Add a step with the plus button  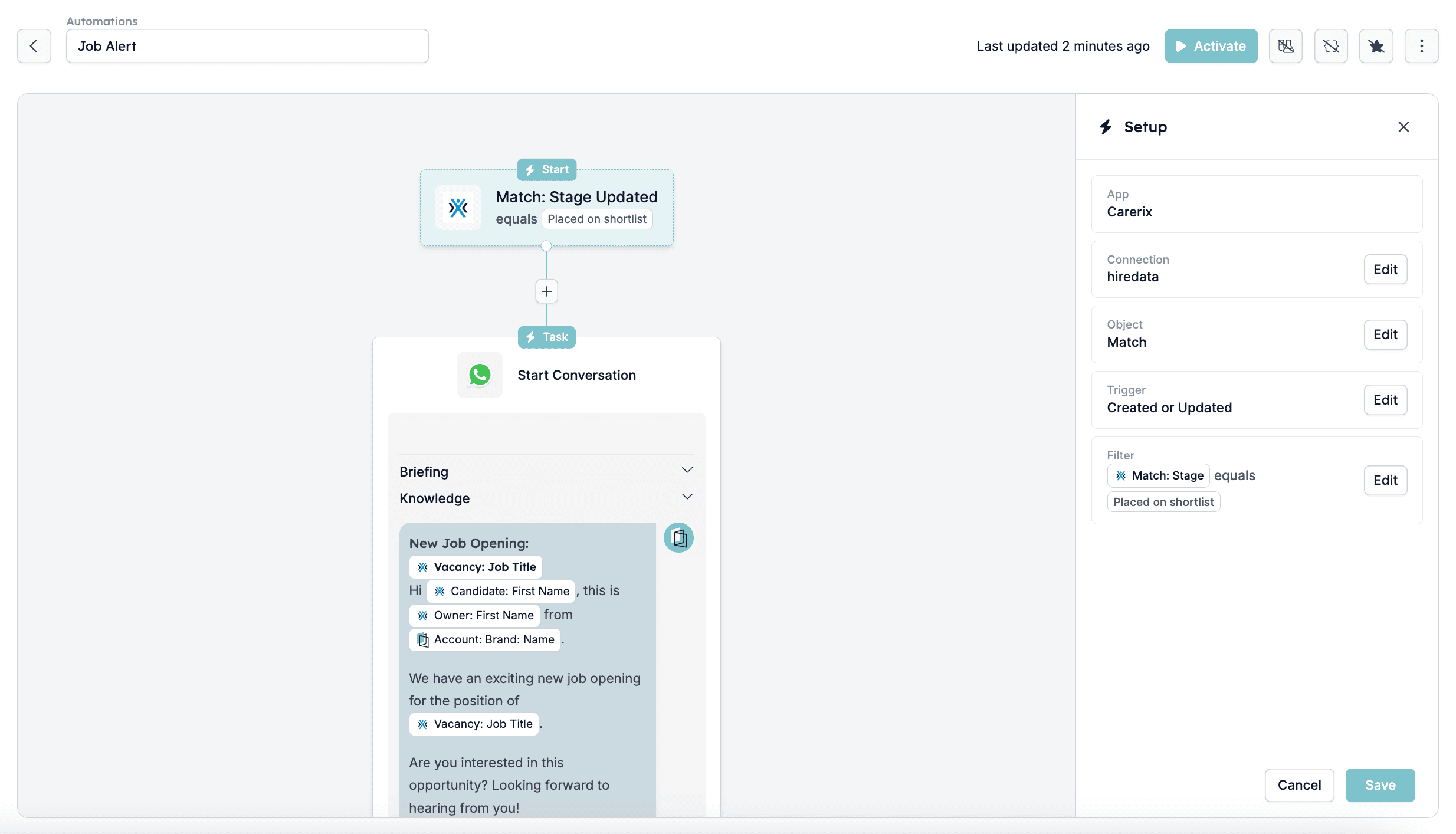(547, 291)
